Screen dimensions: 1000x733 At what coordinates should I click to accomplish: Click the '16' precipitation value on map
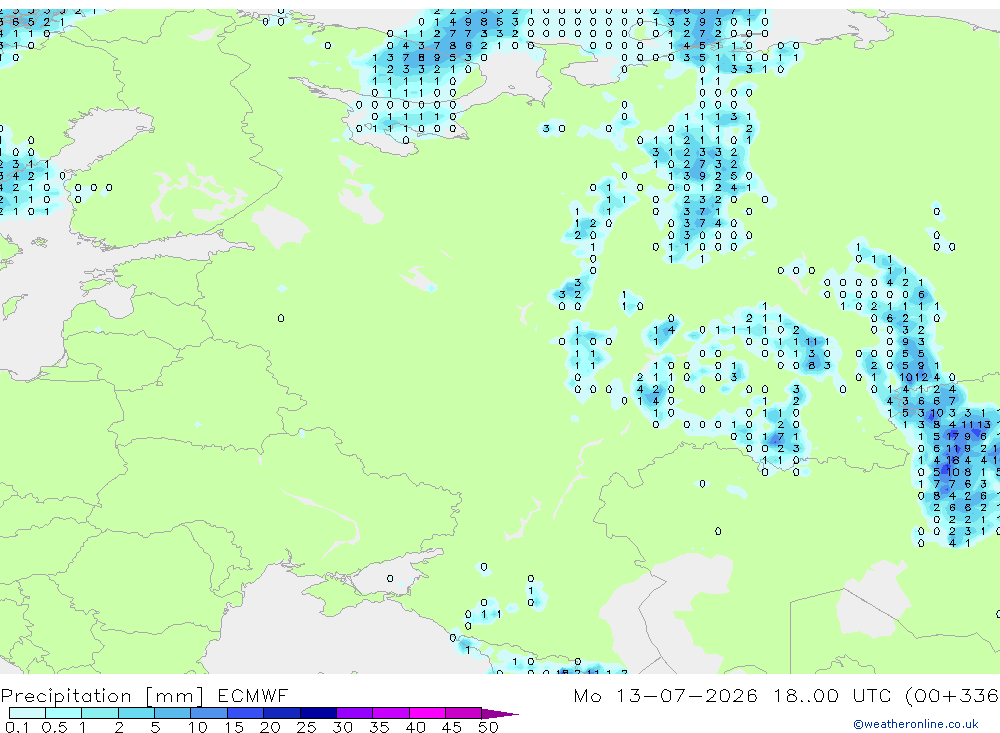(953, 460)
